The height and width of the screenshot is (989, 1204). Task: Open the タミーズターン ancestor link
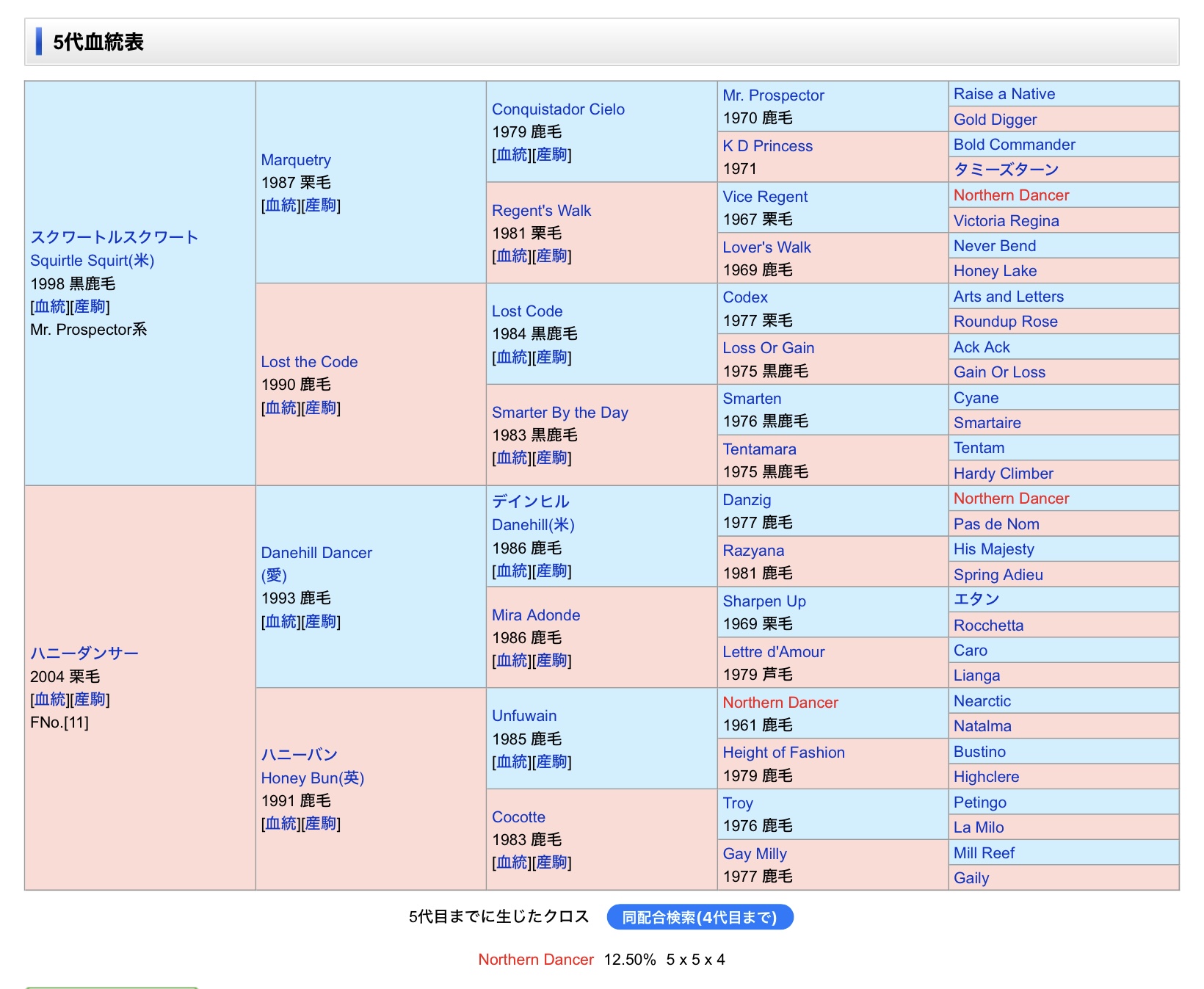[x=1006, y=170]
